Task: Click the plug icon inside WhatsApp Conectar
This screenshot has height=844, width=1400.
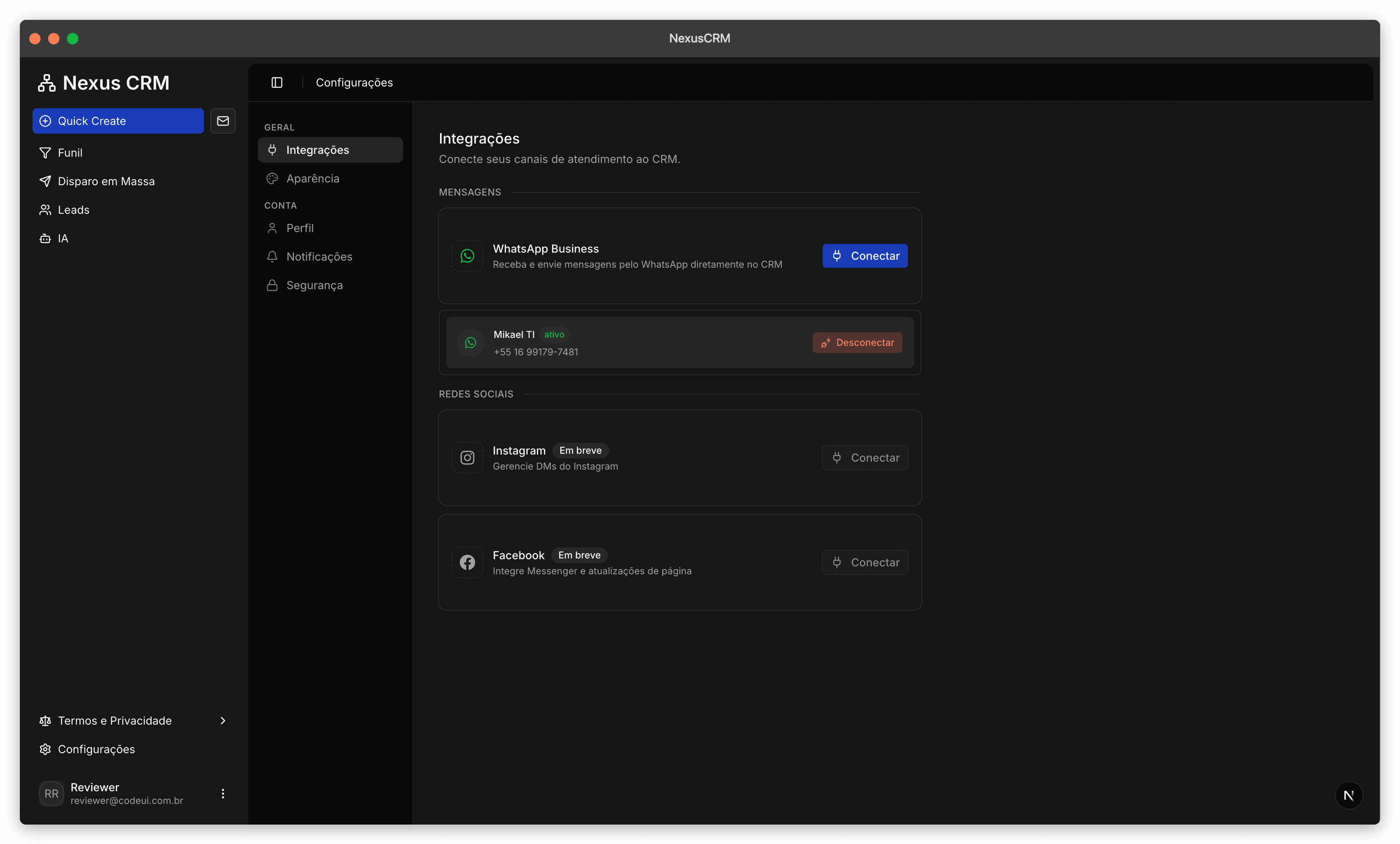Action: tap(837, 256)
